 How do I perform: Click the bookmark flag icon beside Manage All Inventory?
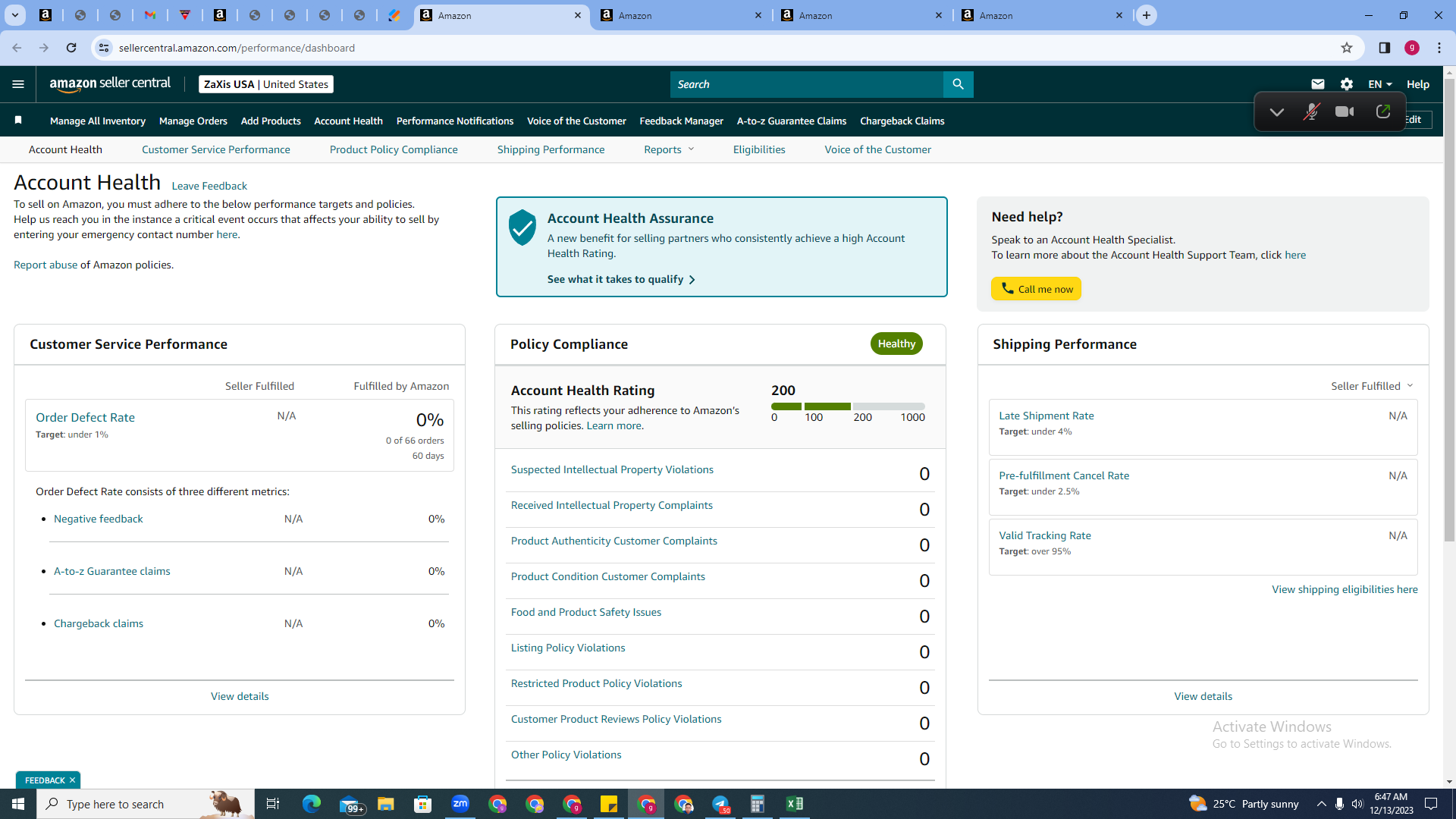[18, 121]
